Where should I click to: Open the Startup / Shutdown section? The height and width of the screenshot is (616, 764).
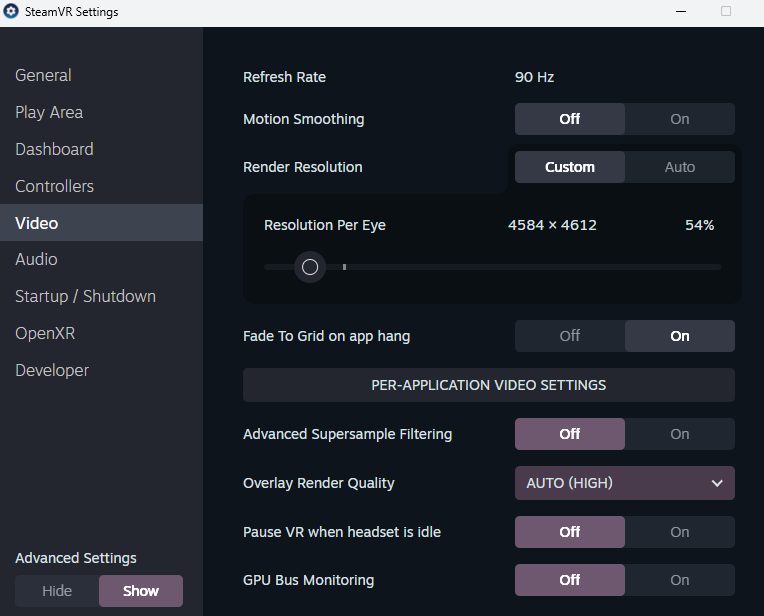coord(85,296)
